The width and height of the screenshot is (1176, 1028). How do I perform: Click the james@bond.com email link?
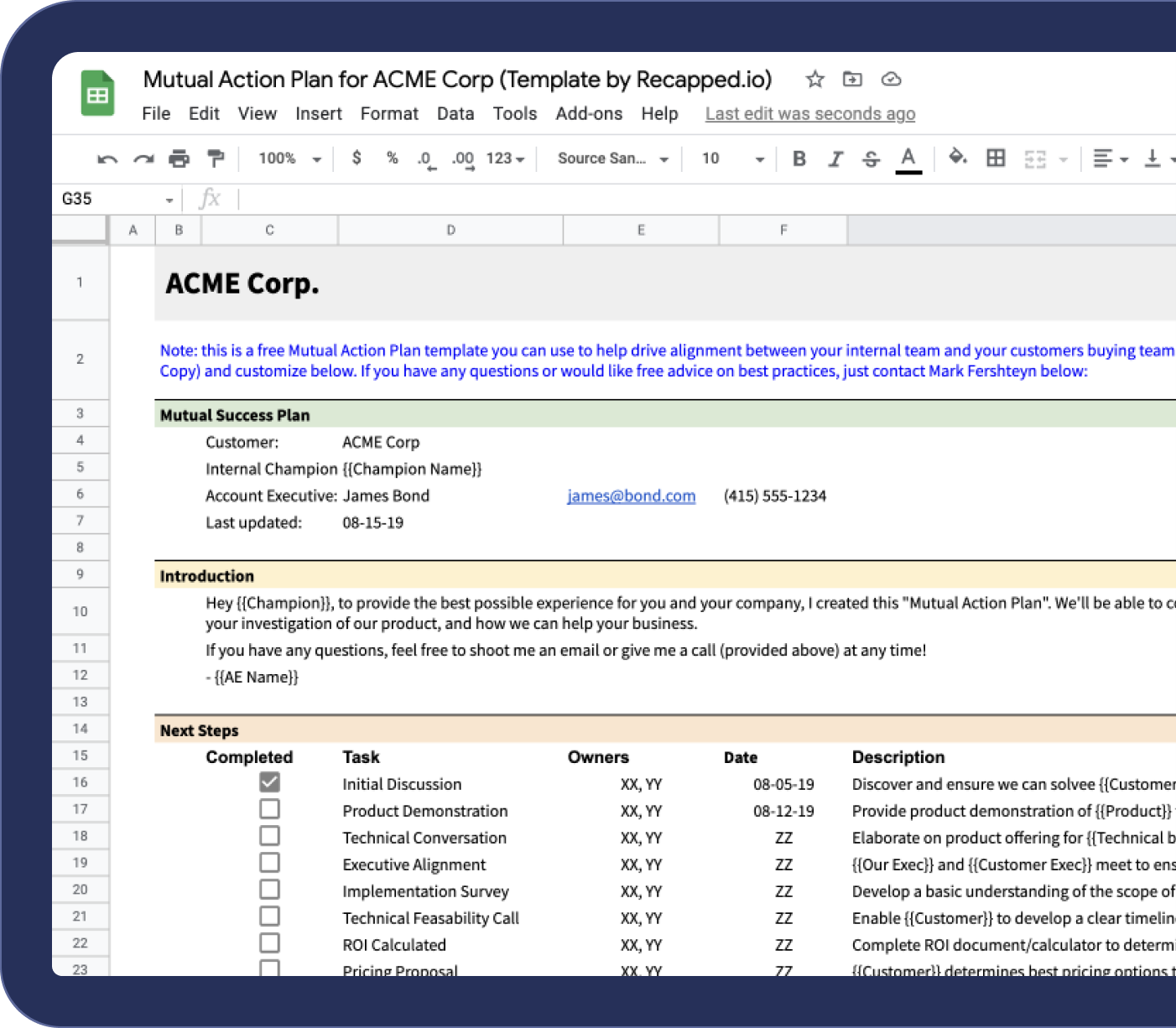(631, 496)
